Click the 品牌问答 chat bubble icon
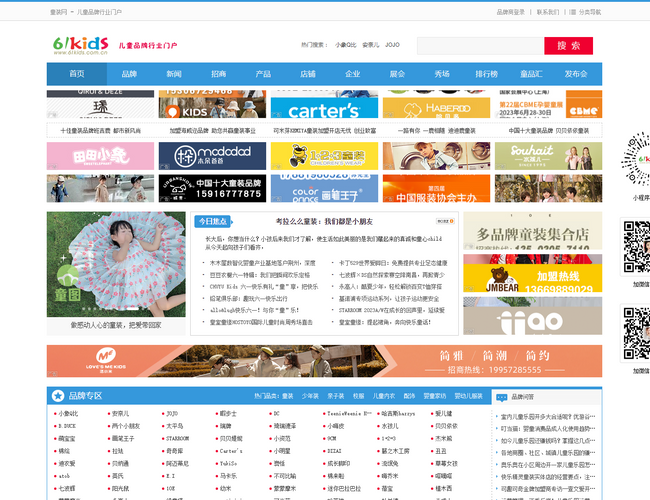This screenshot has height=500, width=650. coord(502,397)
